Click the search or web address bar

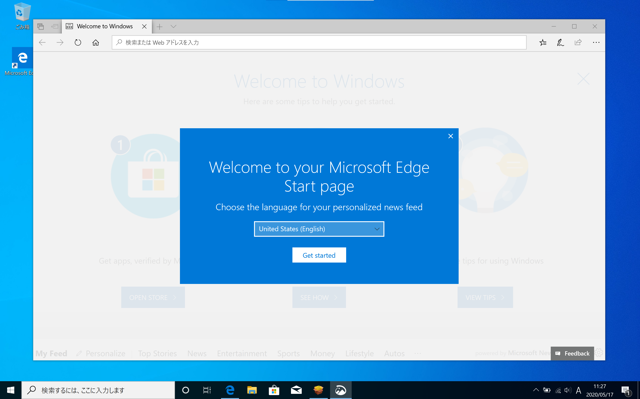pos(319,42)
